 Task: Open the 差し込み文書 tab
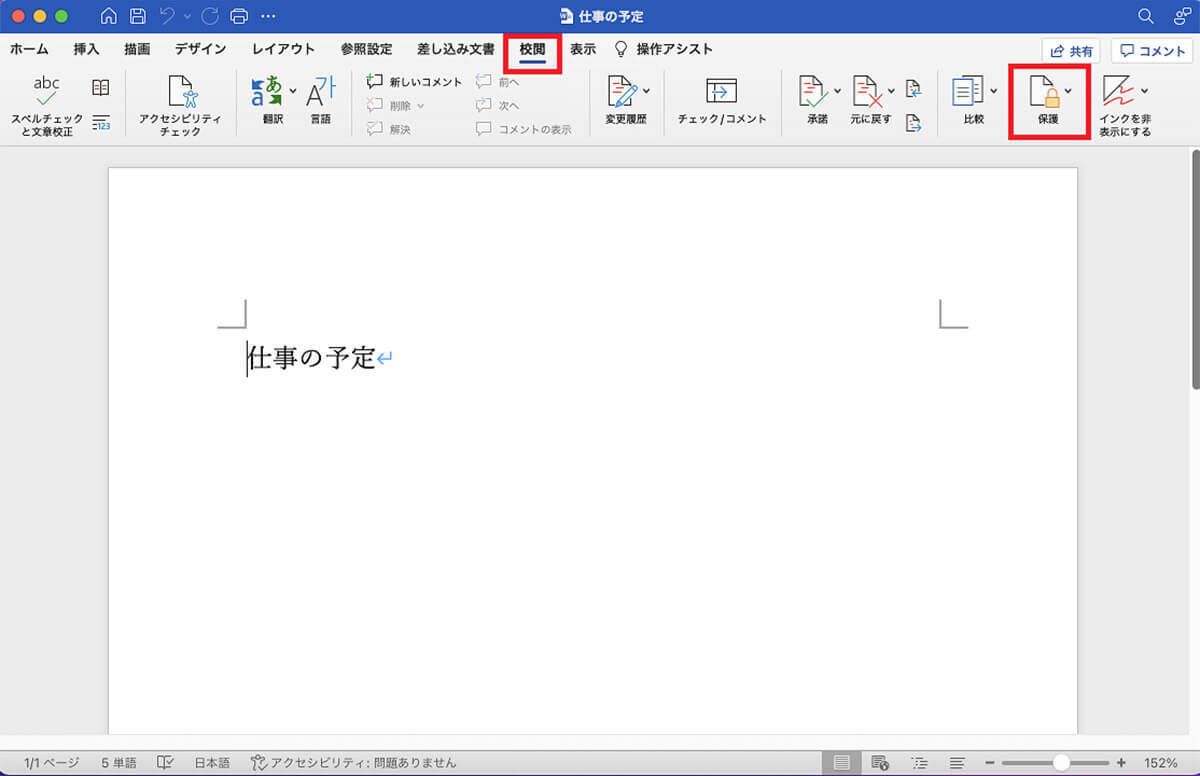(455, 49)
